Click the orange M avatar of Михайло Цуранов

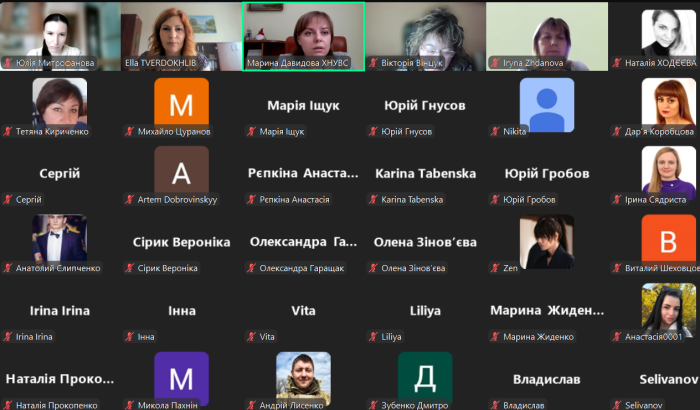[181, 104]
